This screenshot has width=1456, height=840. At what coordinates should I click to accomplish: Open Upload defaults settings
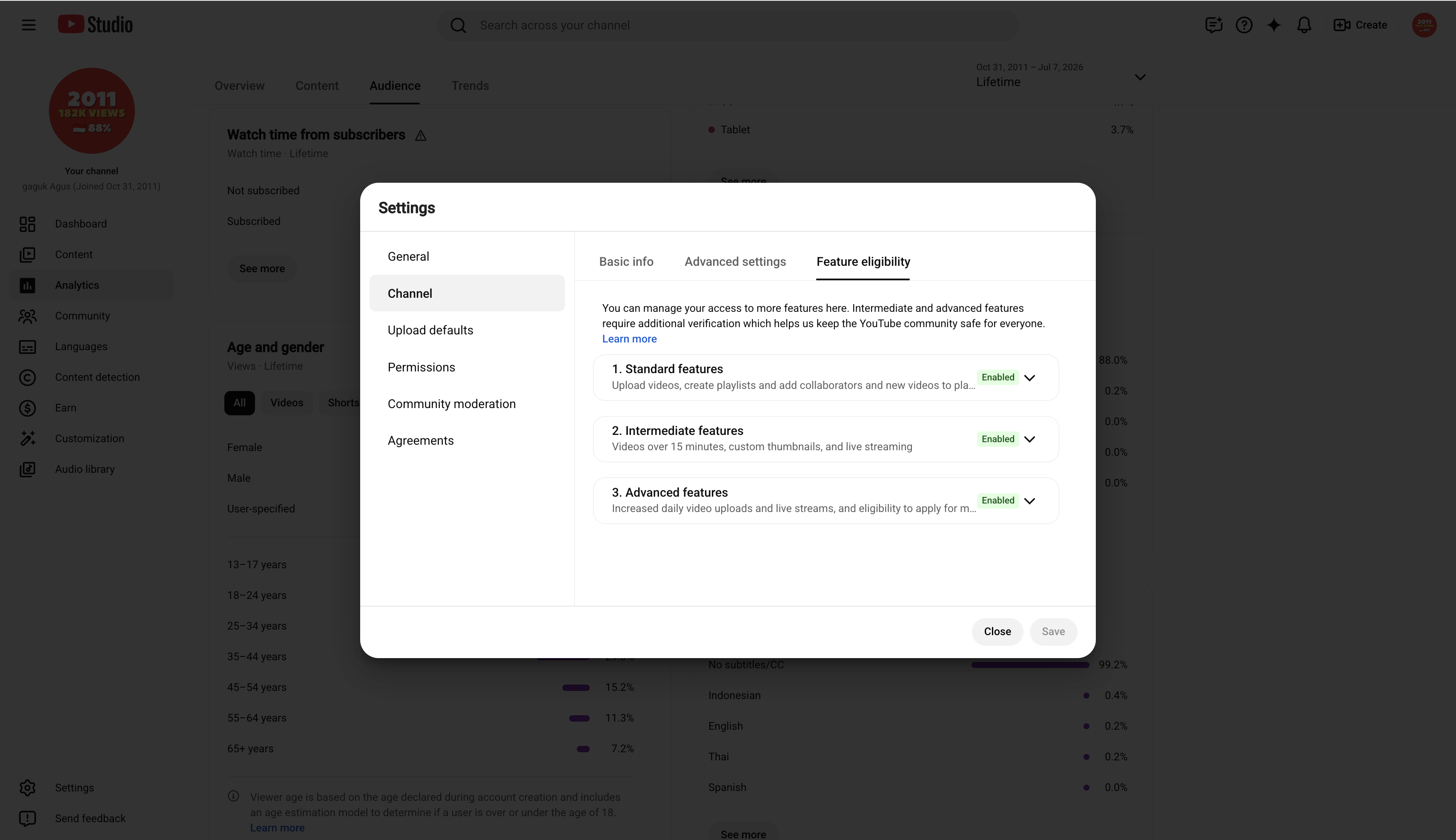pyautogui.click(x=467, y=330)
